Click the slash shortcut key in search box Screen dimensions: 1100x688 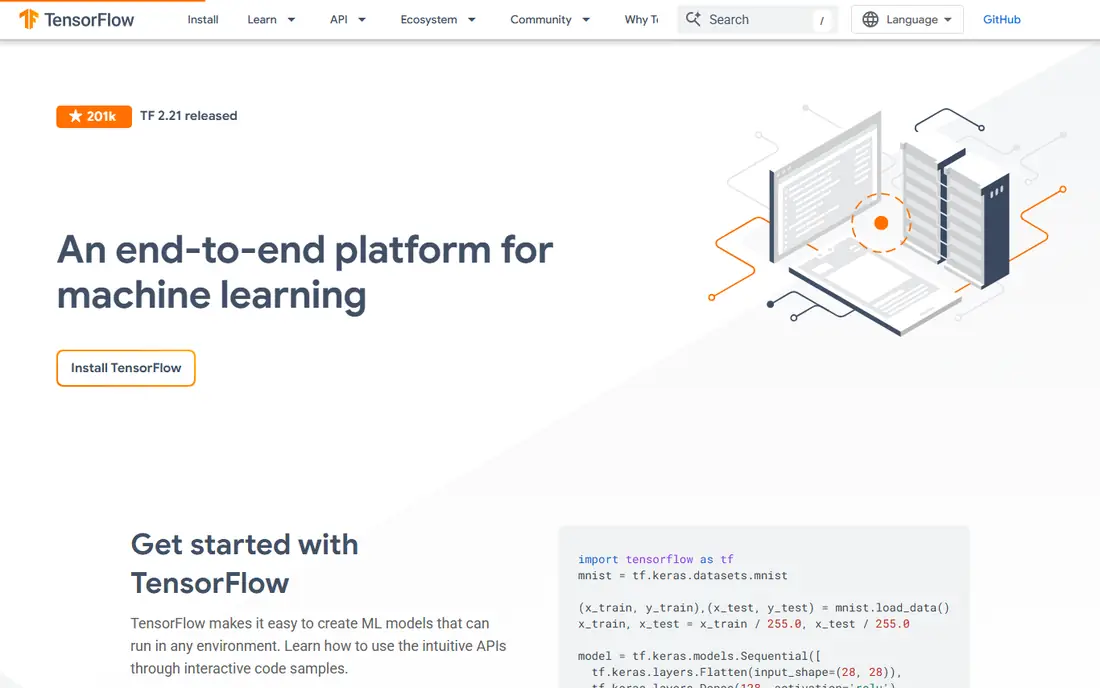click(x=821, y=20)
